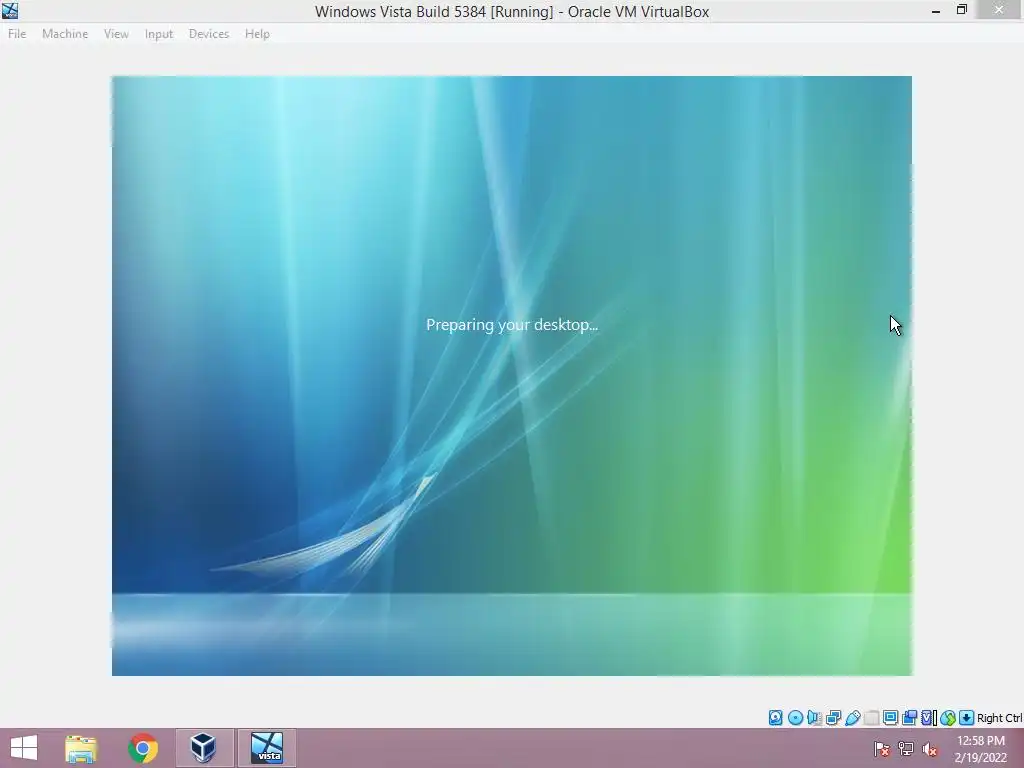Click the 'Preparing your desktop...' text
Image resolution: width=1024 pixels, height=768 pixels.
point(512,325)
